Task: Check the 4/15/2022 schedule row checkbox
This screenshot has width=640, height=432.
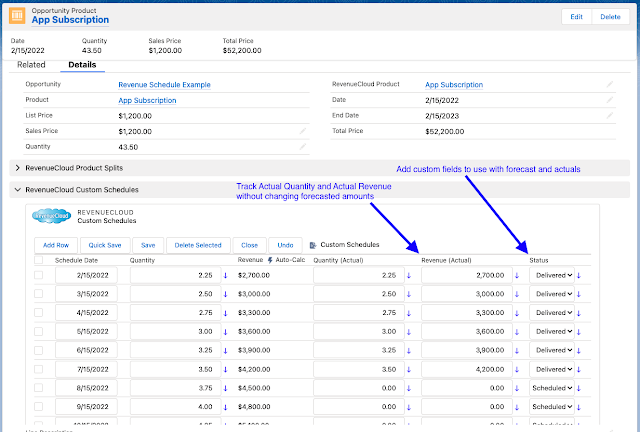Action: coord(38,312)
